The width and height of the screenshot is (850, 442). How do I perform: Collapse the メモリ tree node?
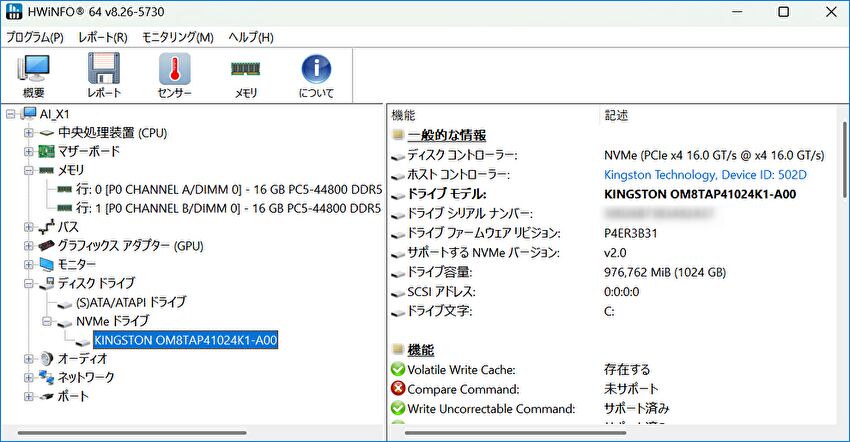[29, 170]
